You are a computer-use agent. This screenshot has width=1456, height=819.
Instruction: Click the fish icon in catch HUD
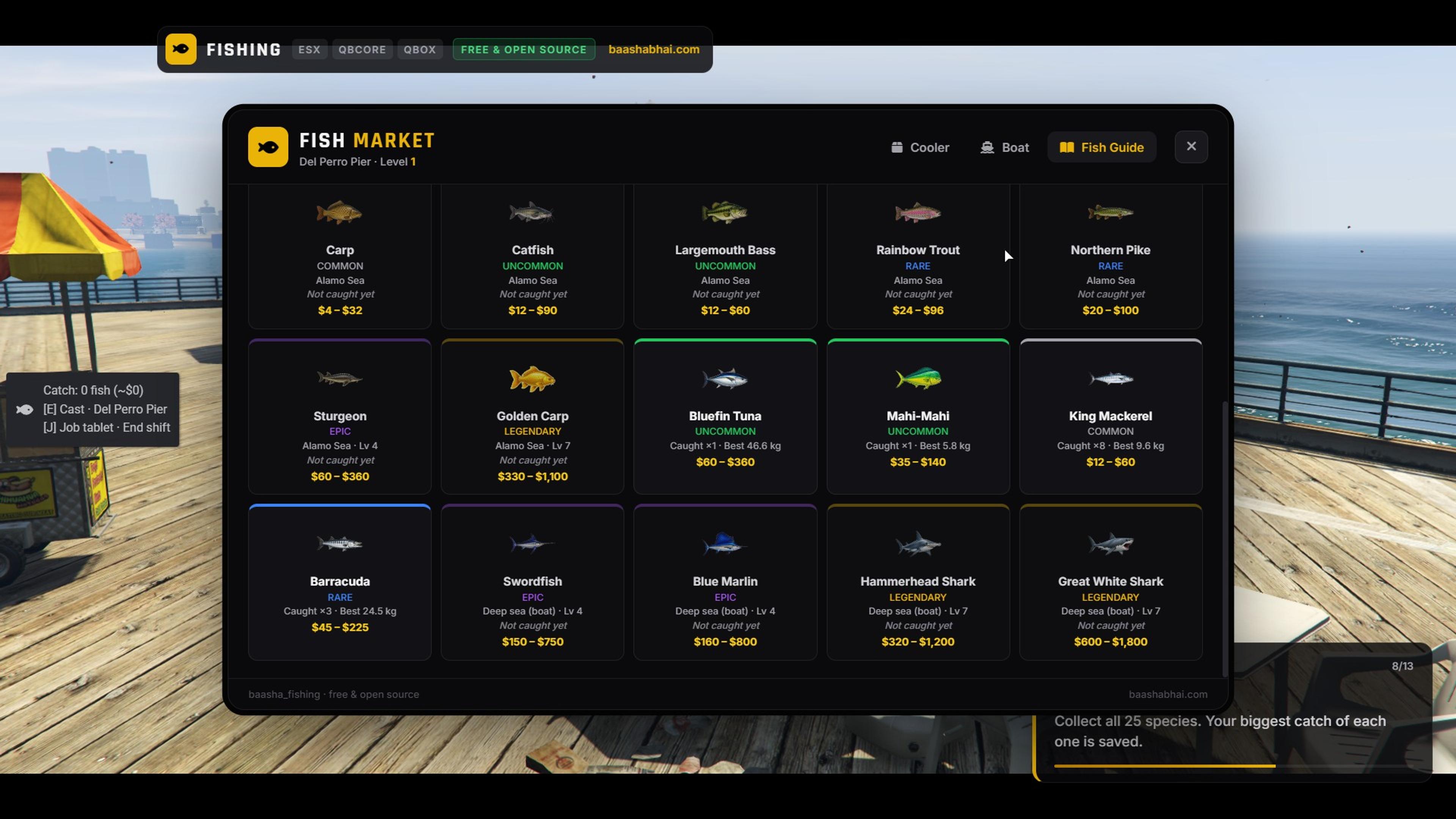[x=25, y=409]
